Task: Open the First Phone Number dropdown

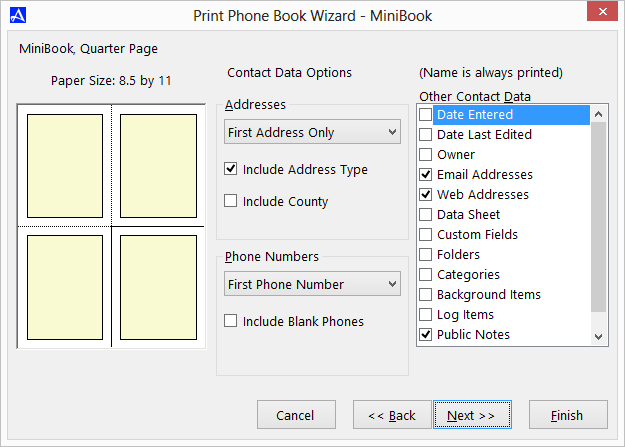Action: point(312,284)
